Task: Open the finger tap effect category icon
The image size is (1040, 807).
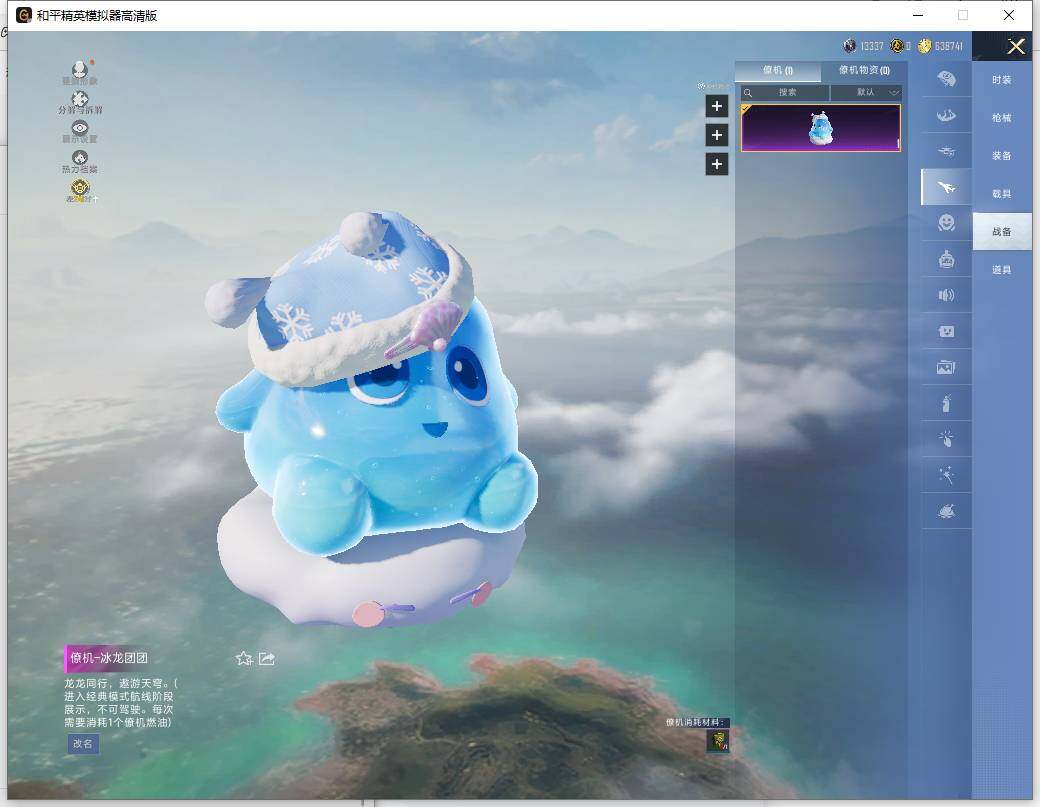Action: (946, 438)
